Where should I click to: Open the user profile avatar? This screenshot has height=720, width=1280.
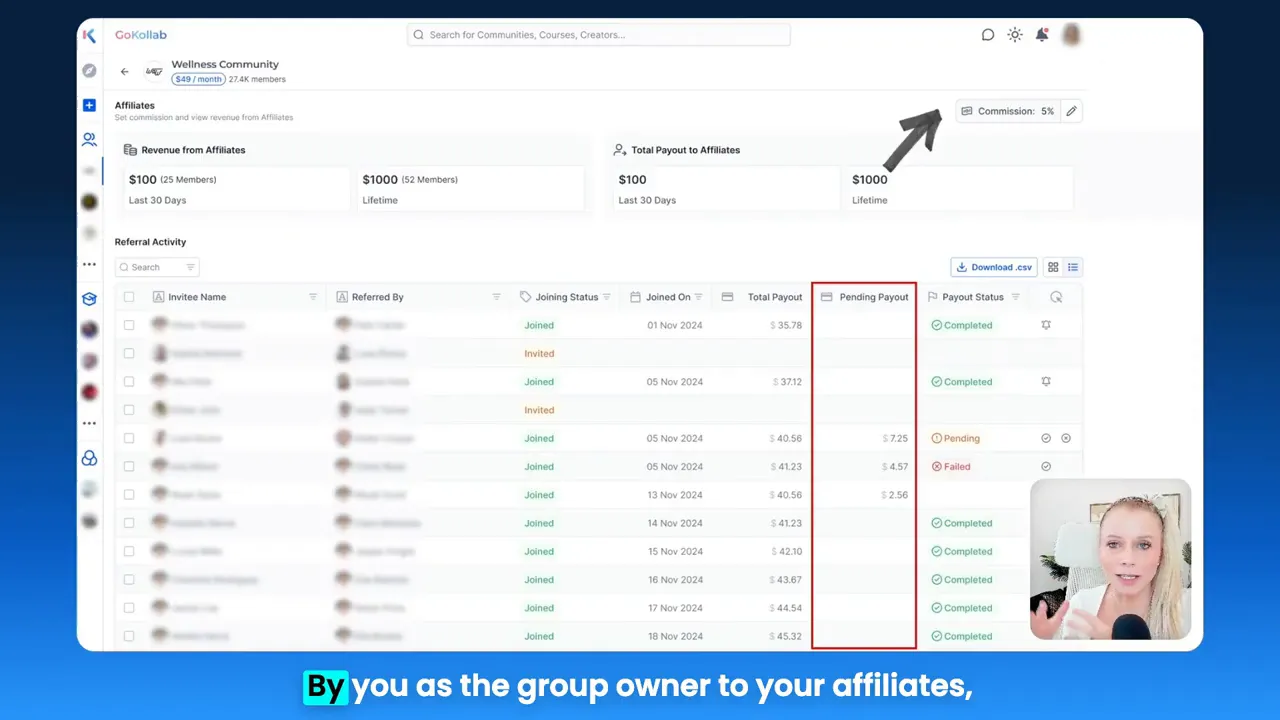point(1071,35)
